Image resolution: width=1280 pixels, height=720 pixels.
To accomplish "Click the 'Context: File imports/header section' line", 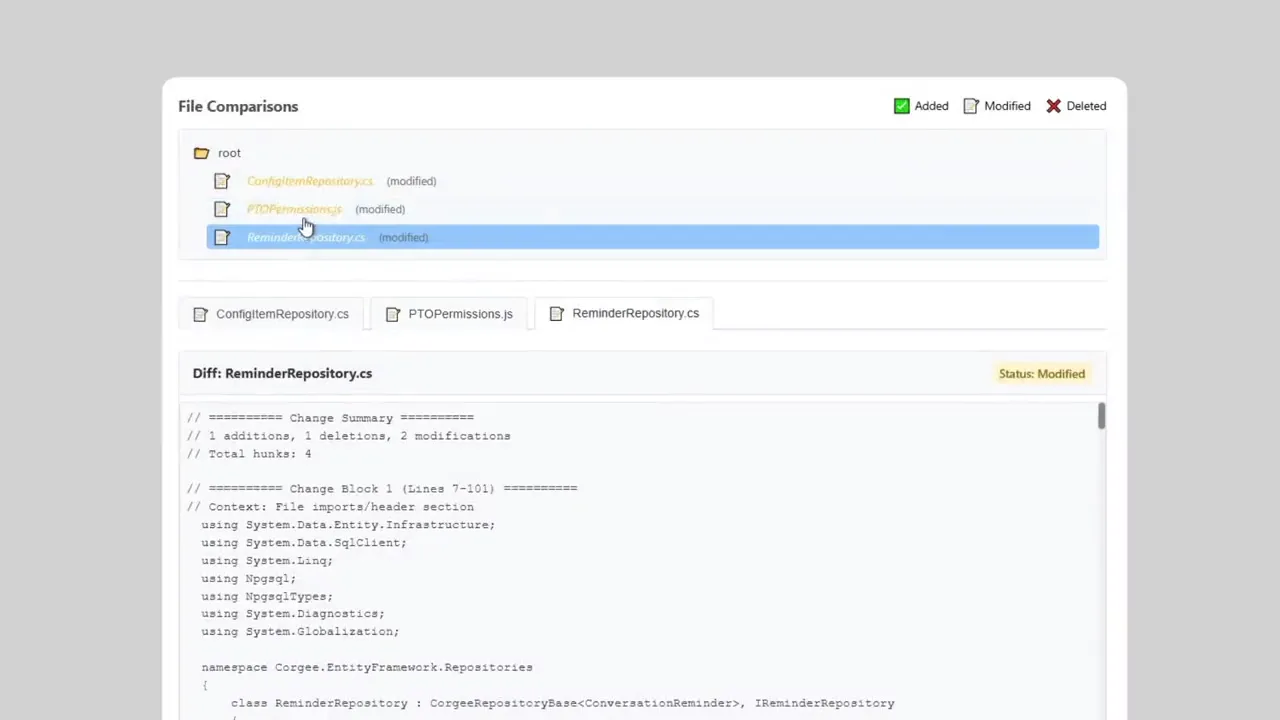I will click(x=330, y=507).
